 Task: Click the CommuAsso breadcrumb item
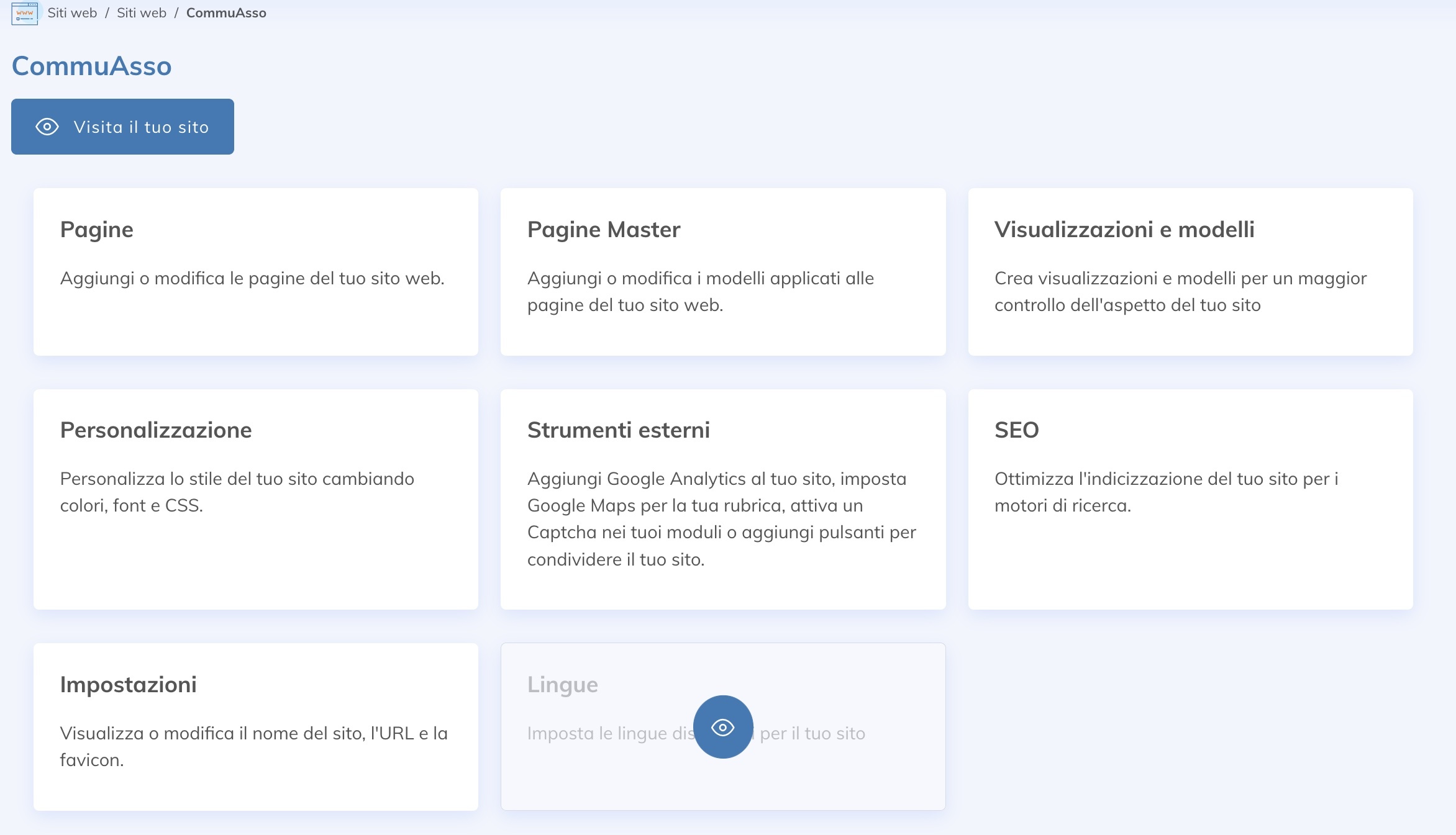coord(226,13)
